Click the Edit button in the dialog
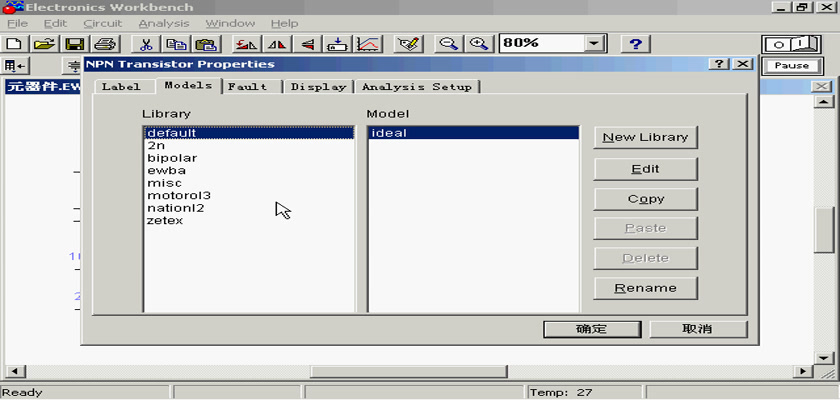The width and height of the screenshot is (840, 400). 646,169
